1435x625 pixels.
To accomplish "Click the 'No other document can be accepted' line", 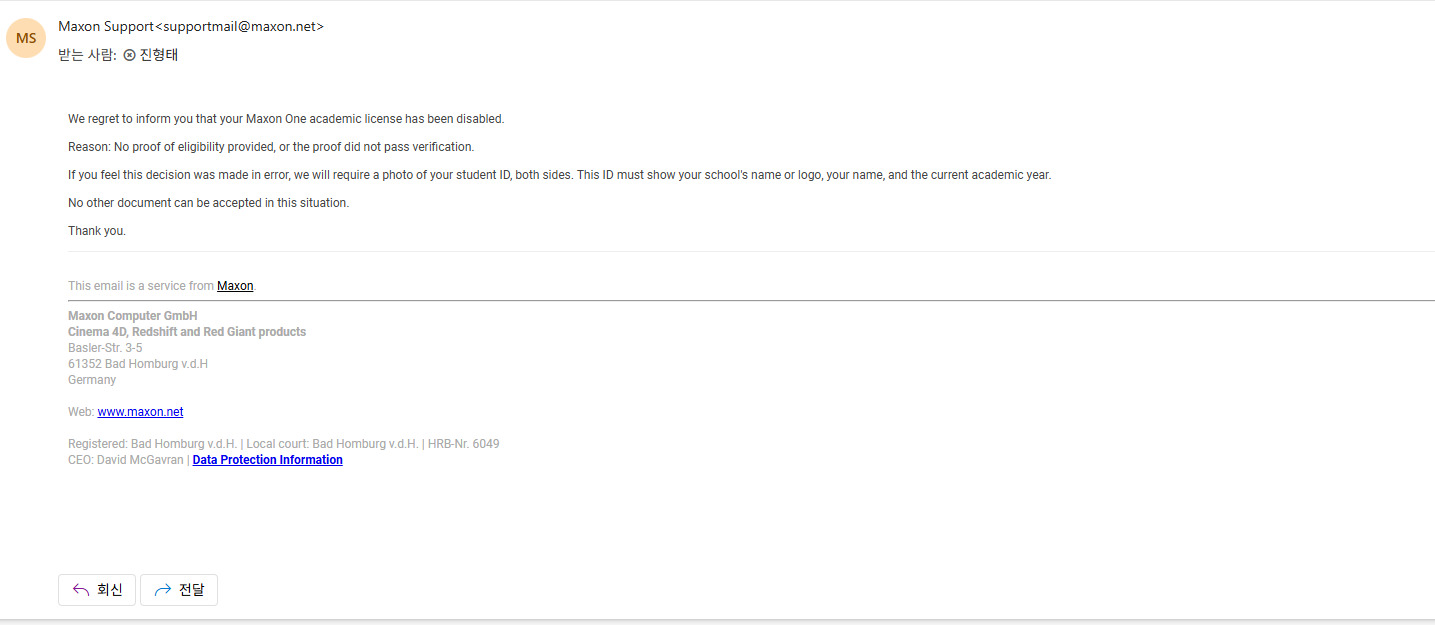I will click(x=208, y=203).
